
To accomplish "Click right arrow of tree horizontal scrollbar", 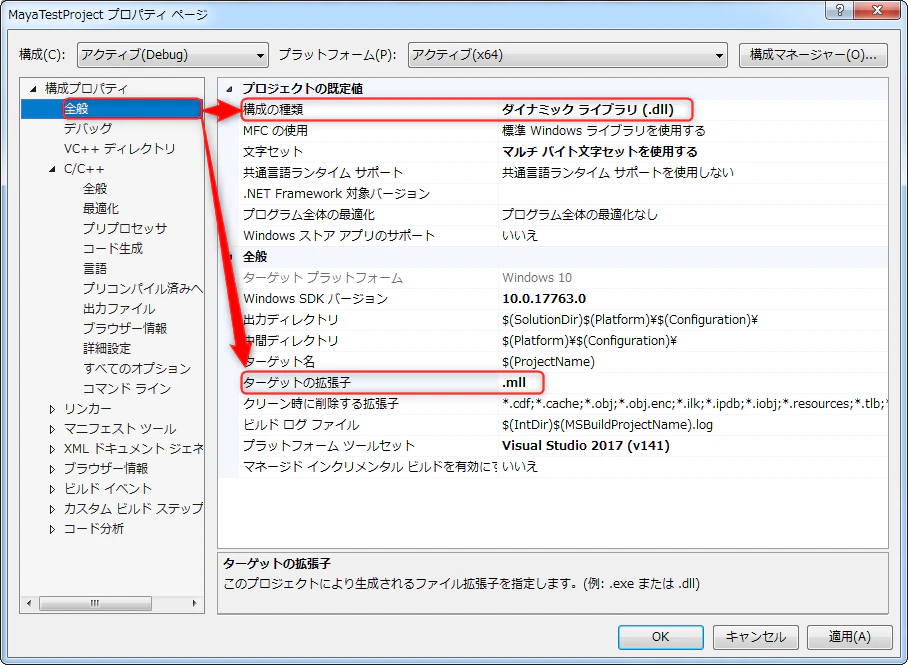I will tap(195, 604).
